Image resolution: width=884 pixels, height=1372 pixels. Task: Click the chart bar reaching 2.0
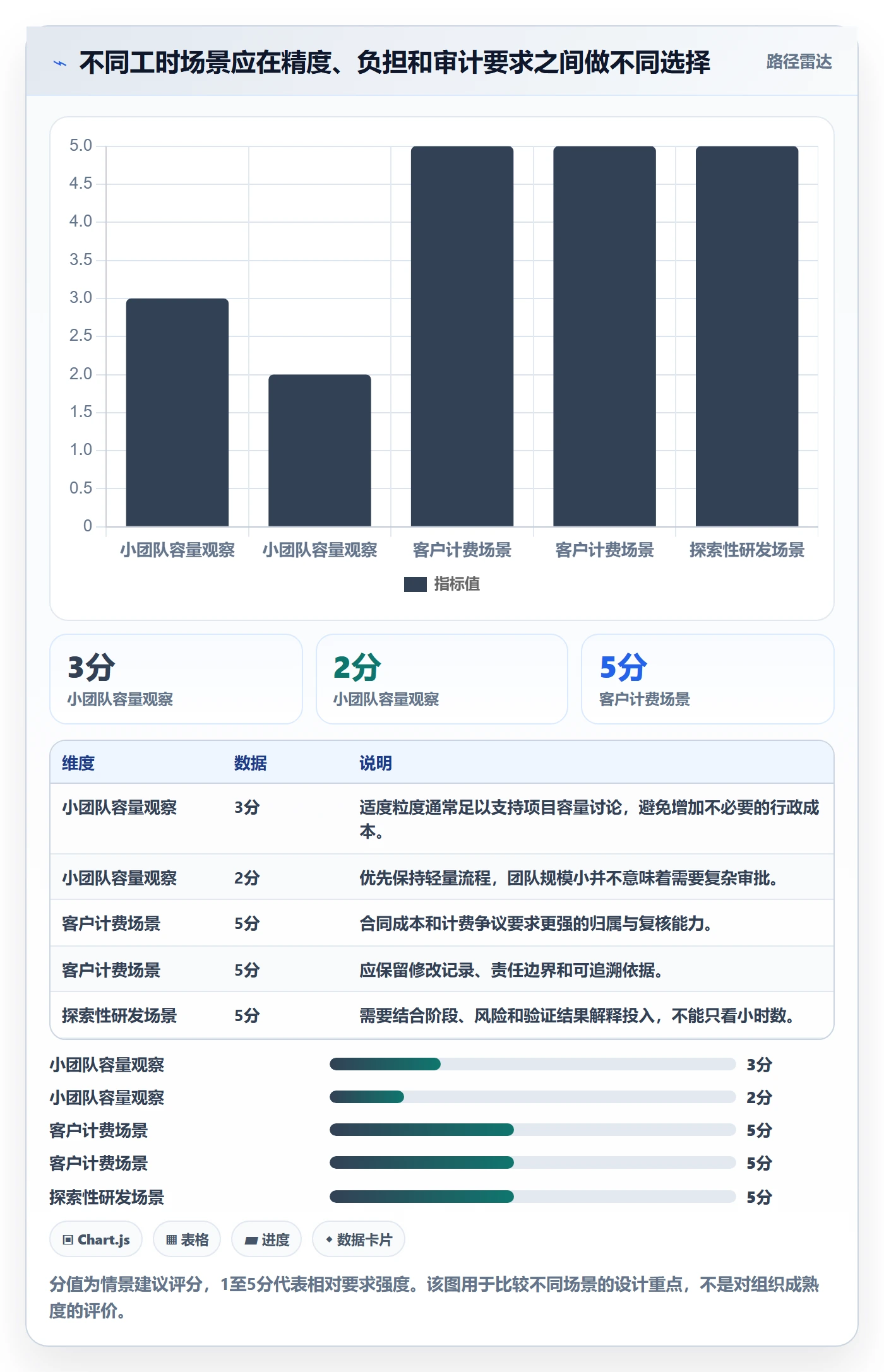tap(320, 451)
